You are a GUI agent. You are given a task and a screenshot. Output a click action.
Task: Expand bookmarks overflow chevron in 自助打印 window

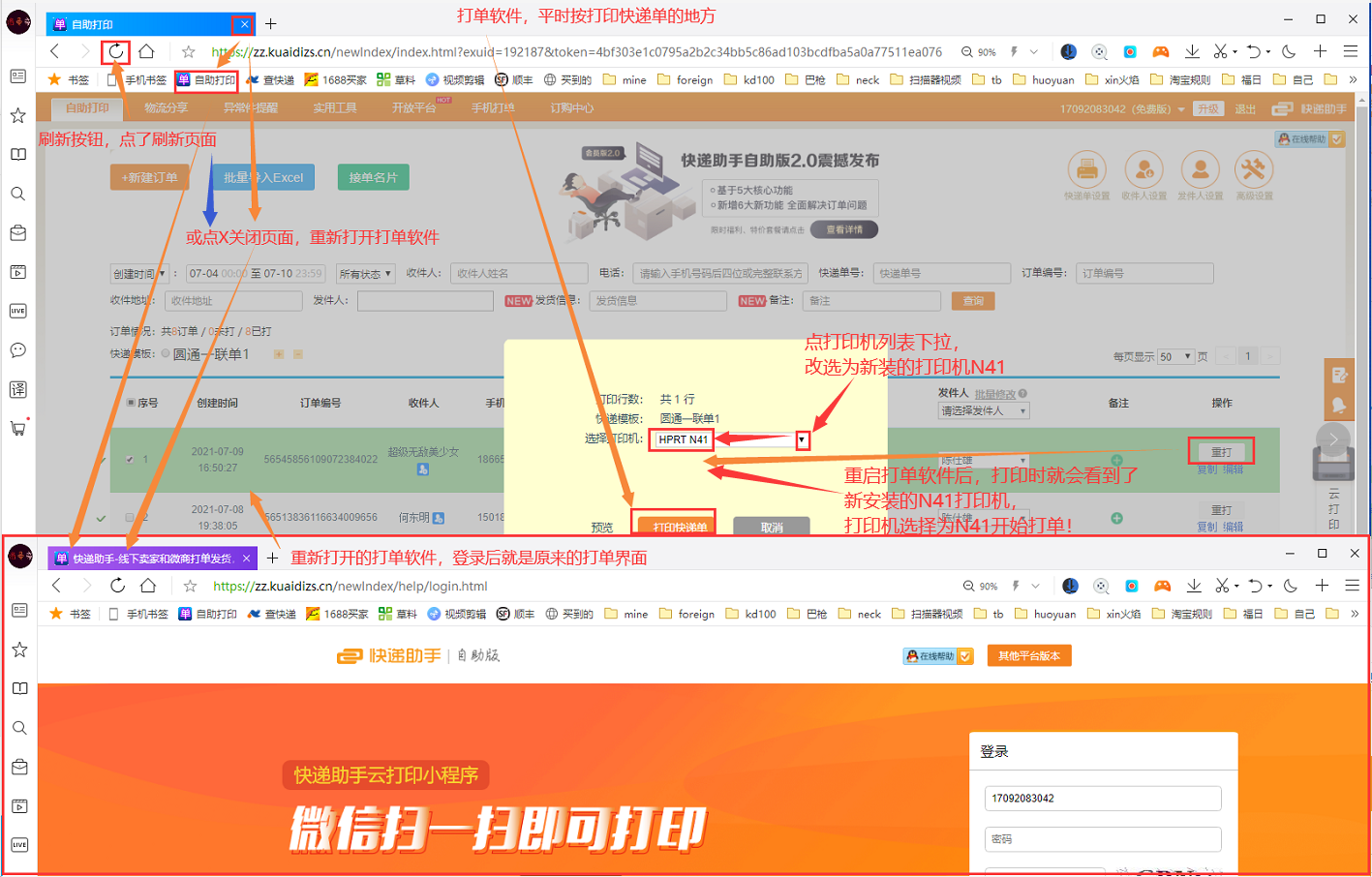[1353, 79]
